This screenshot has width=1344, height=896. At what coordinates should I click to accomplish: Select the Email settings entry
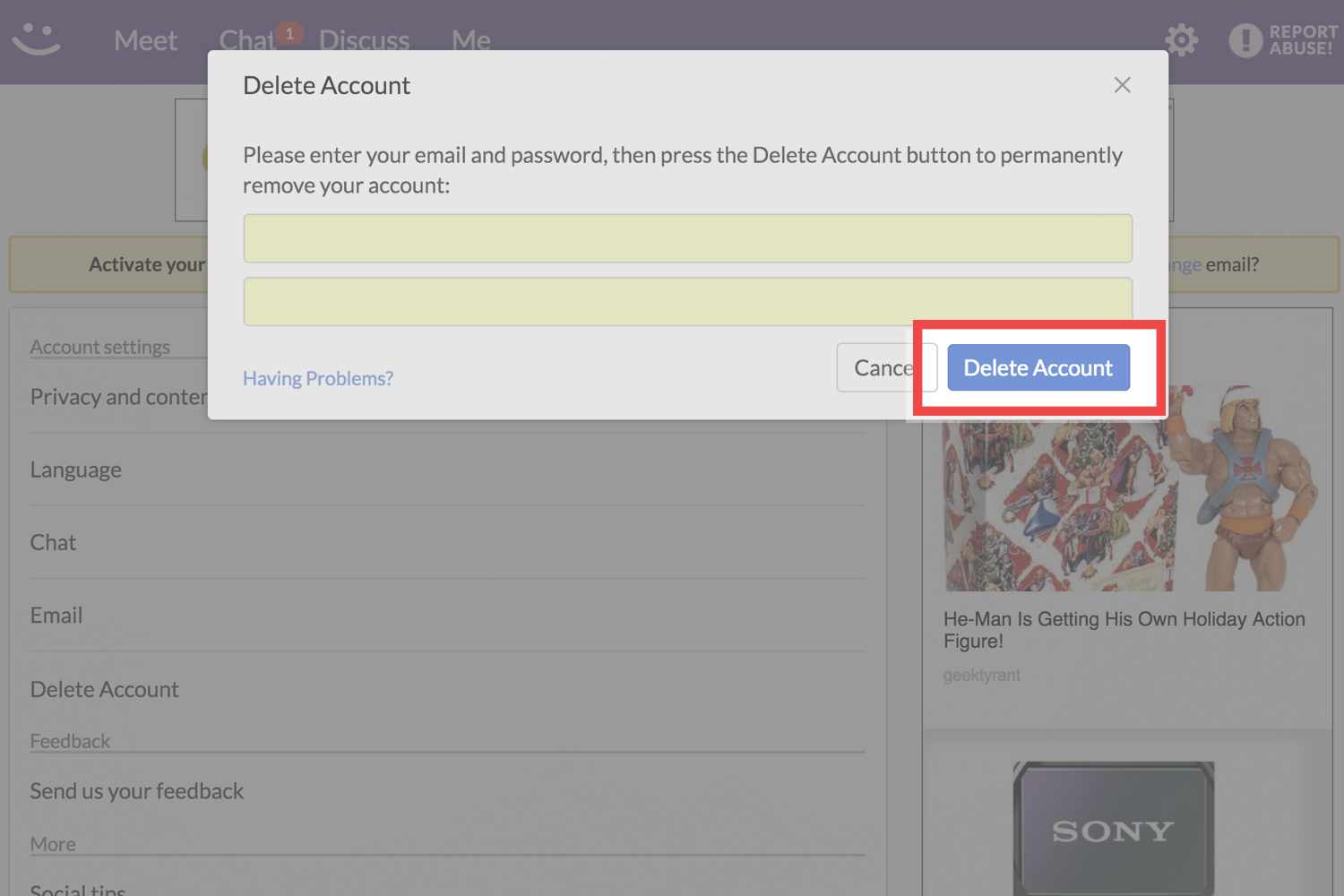pyautogui.click(x=56, y=616)
